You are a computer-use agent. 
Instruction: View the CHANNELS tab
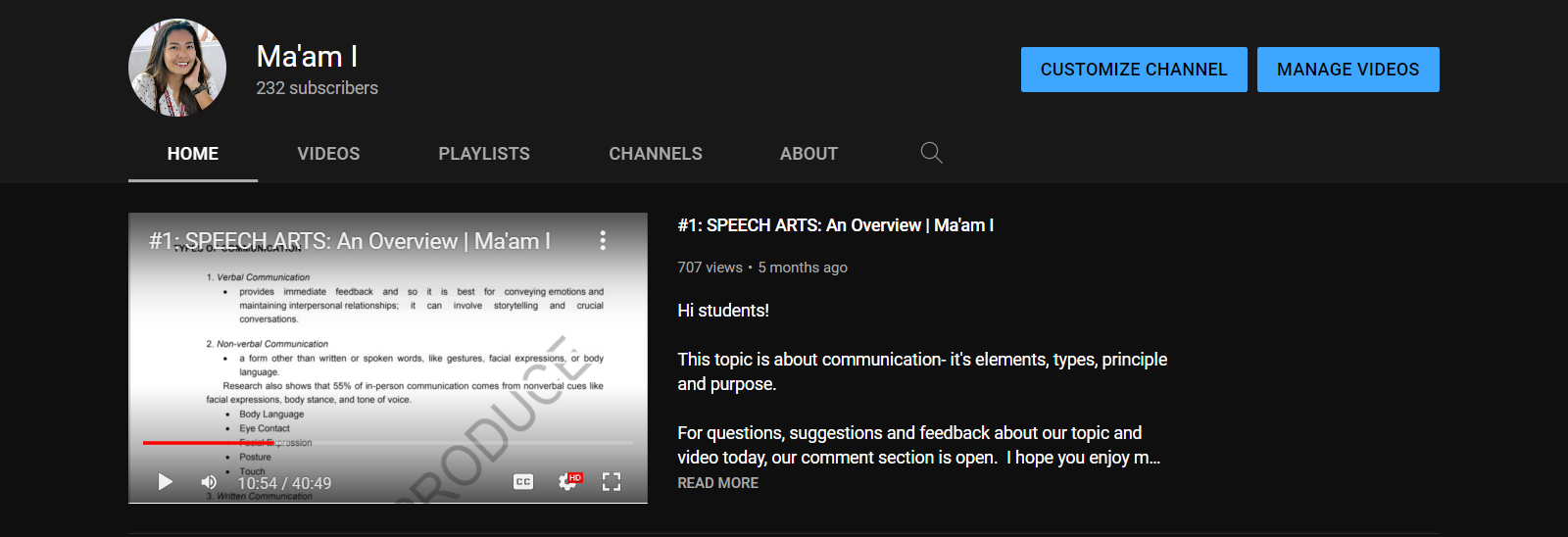(x=656, y=154)
